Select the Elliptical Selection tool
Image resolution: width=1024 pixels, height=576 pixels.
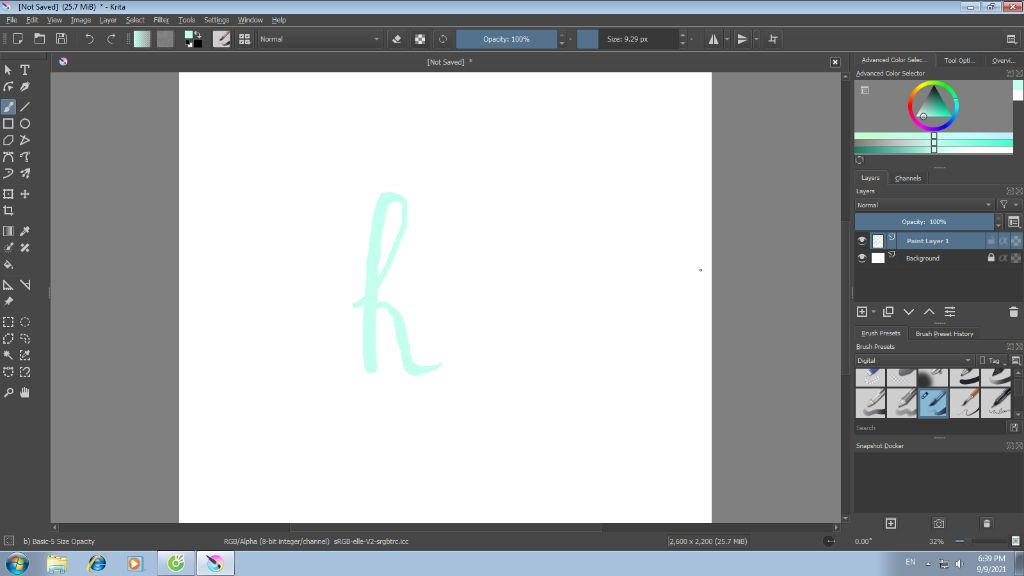[x=25, y=322]
